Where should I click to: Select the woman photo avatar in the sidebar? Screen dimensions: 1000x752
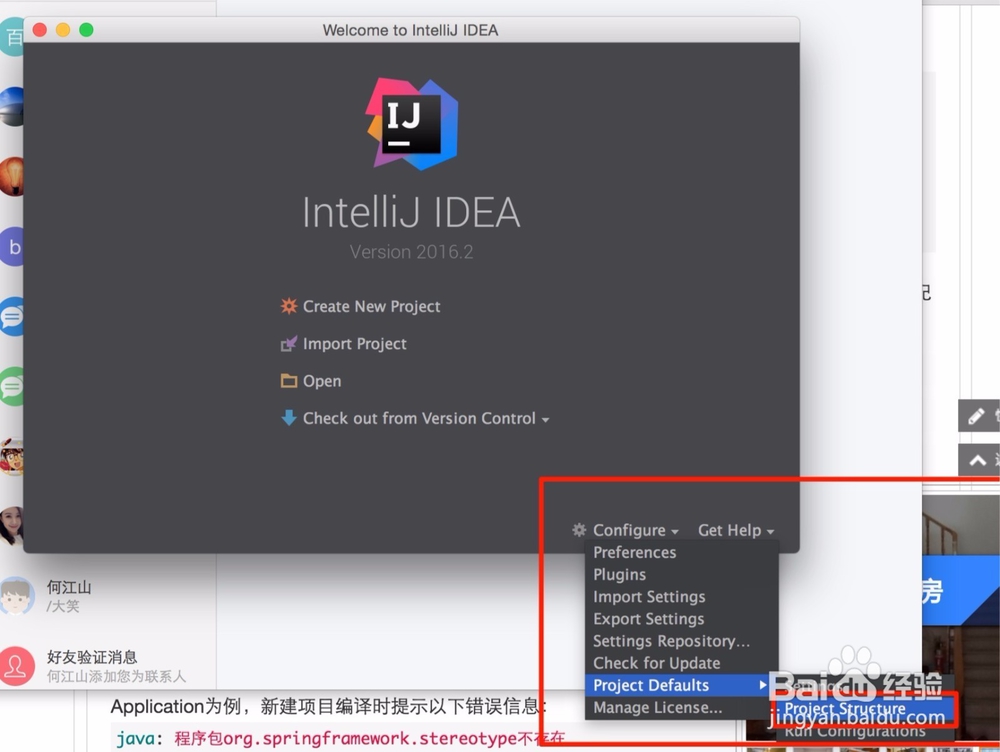(x=13, y=526)
